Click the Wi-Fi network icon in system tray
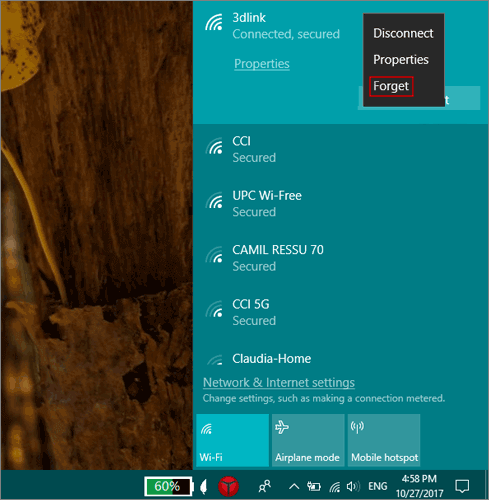489x500 pixels. tap(335, 487)
